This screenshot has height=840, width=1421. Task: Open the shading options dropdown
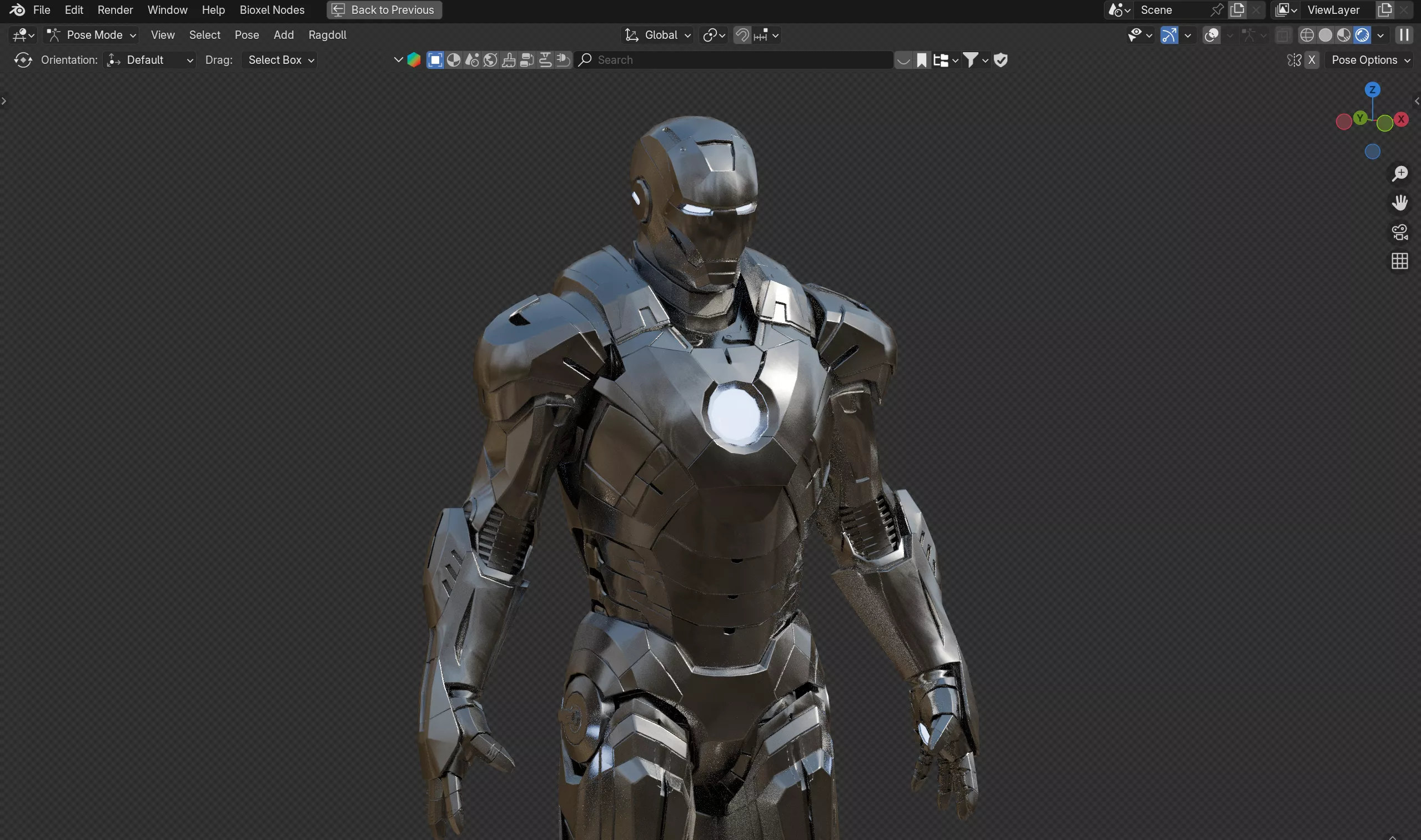pos(1381,35)
